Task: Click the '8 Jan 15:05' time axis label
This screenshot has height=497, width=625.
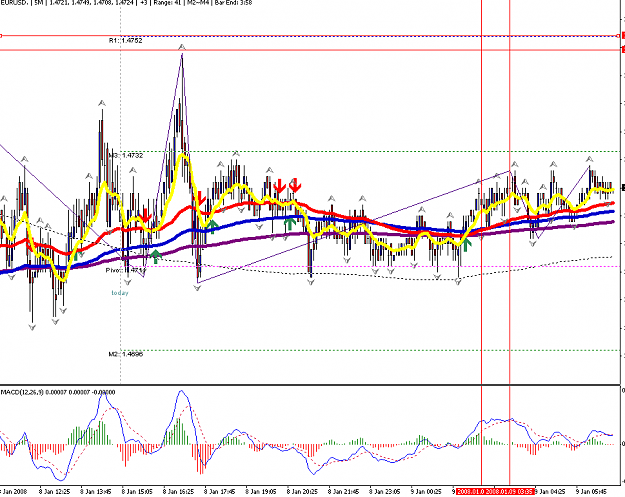Action: [x=137, y=491]
